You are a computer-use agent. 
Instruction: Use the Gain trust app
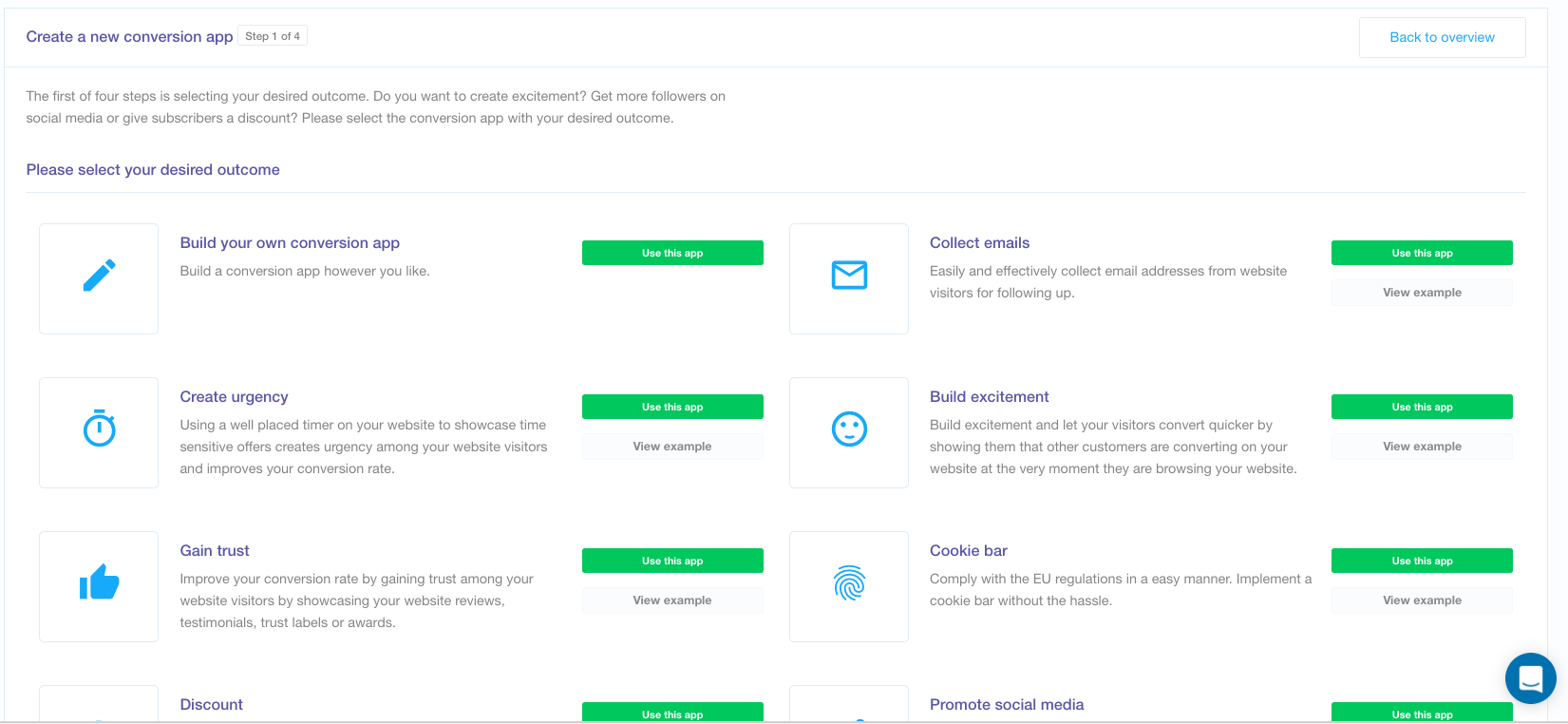tap(672, 561)
